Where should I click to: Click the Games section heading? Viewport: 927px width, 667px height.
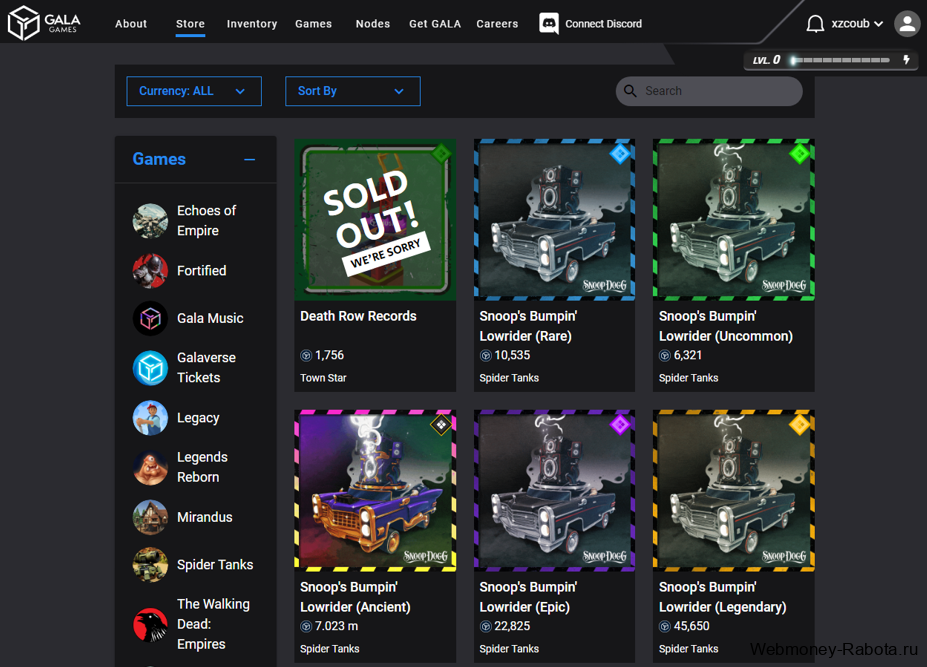[159, 160]
